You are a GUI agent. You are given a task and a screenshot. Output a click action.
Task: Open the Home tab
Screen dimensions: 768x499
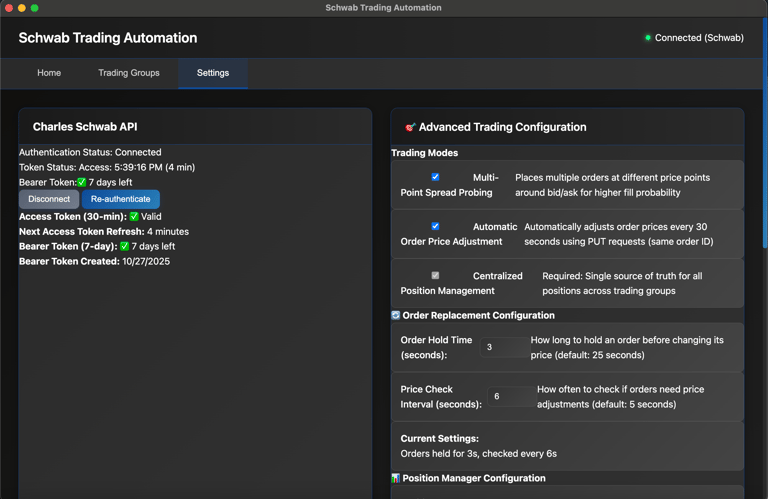[x=49, y=73]
